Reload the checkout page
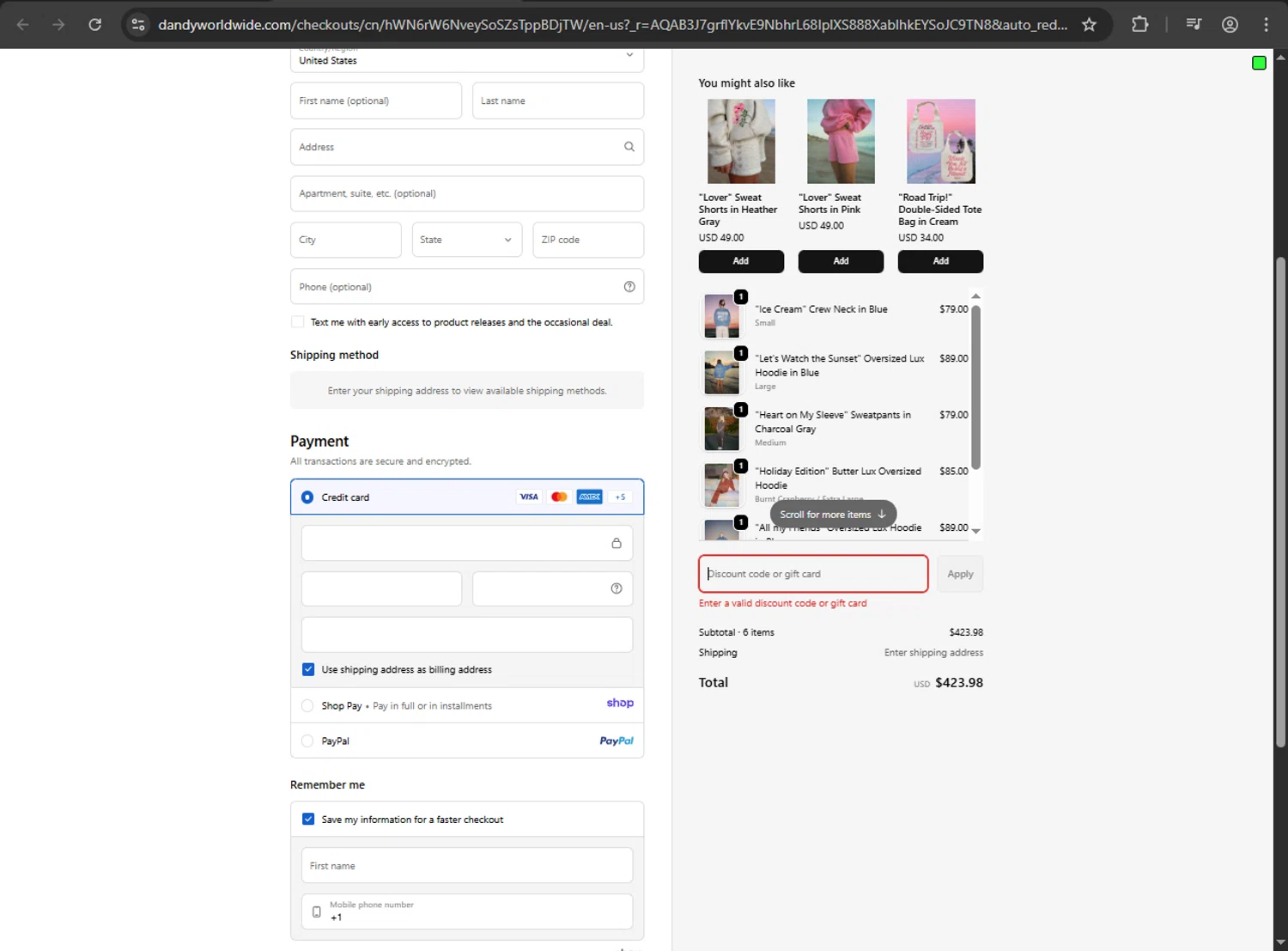The image size is (1288, 951). pyautogui.click(x=95, y=24)
